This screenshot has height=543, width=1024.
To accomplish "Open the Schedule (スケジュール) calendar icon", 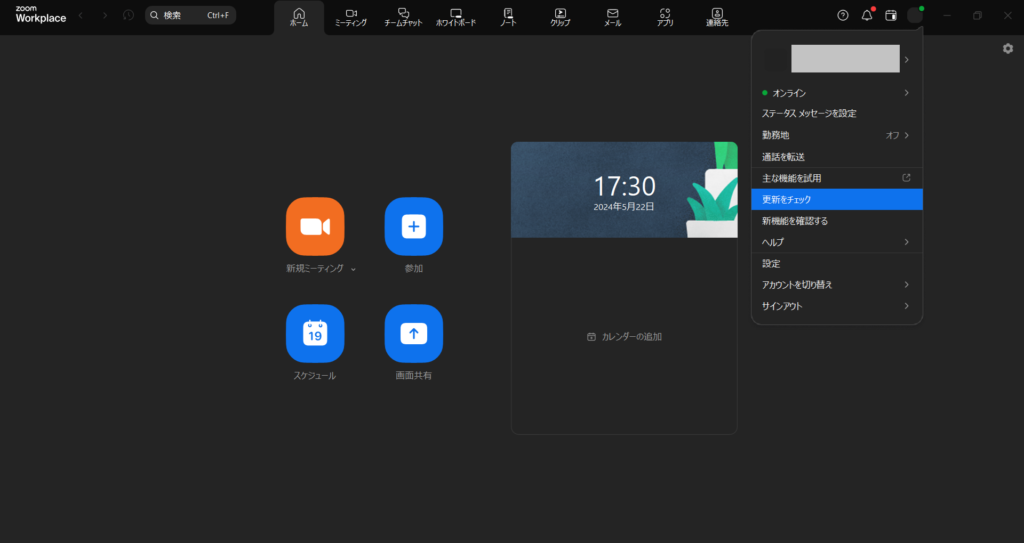I will (x=315, y=333).
